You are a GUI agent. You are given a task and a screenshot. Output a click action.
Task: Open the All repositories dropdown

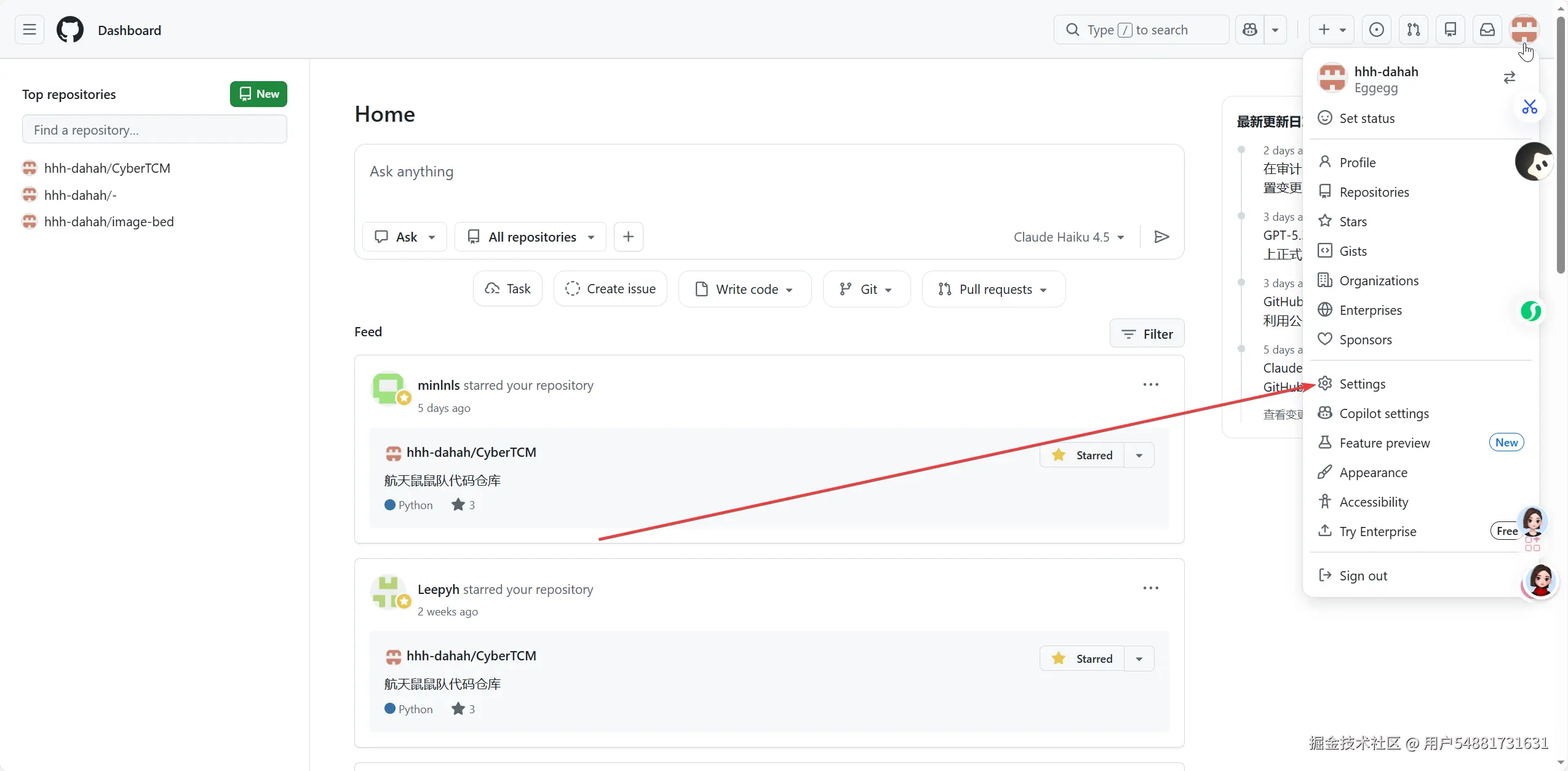[530, 237]
